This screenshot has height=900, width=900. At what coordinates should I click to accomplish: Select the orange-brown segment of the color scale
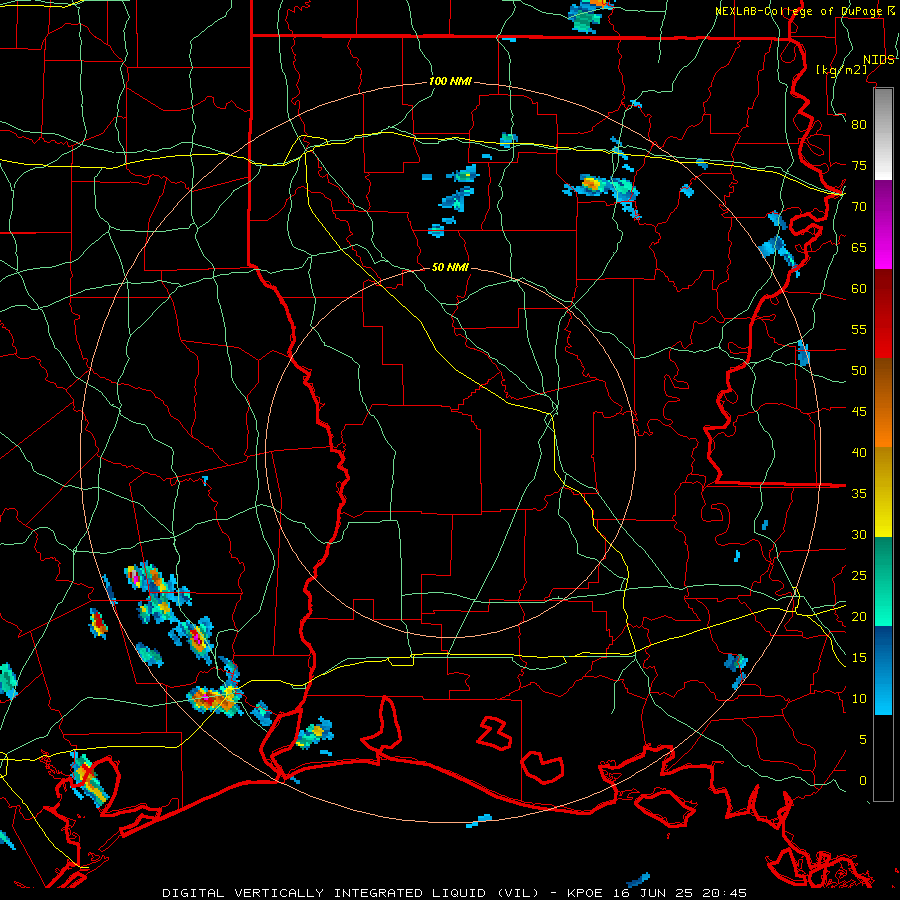click(x=883, y=403)
